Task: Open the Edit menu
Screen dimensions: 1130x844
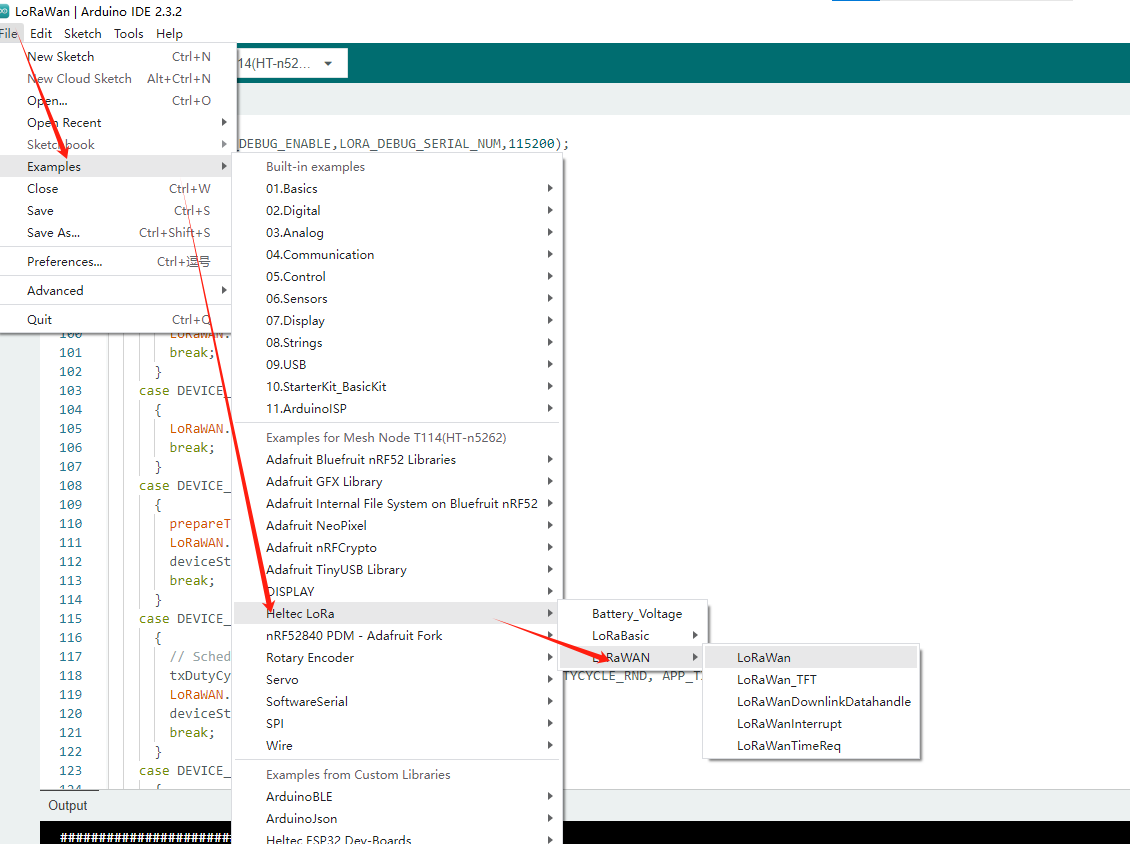Action: click(x=41, y=33)
